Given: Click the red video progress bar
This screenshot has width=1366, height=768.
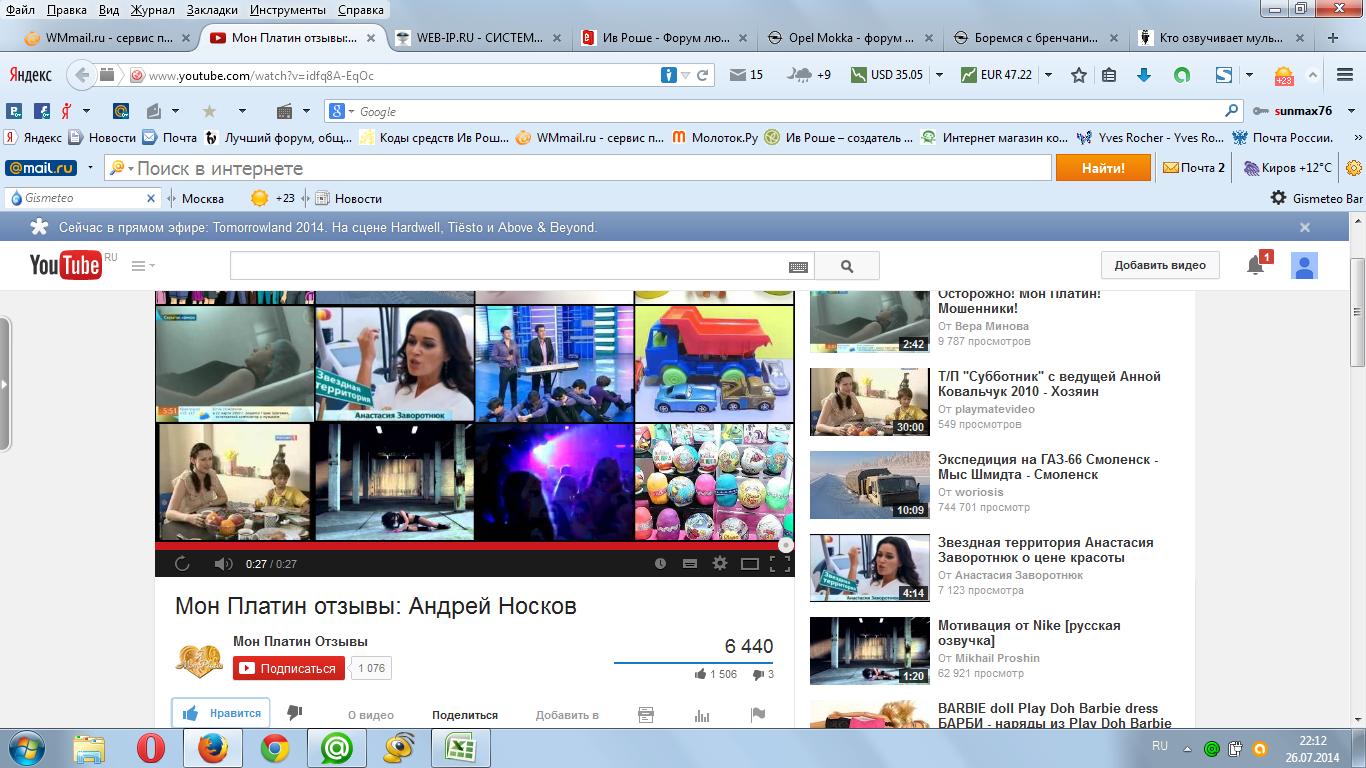Looking at the screenshot, I should pos(470,546).
